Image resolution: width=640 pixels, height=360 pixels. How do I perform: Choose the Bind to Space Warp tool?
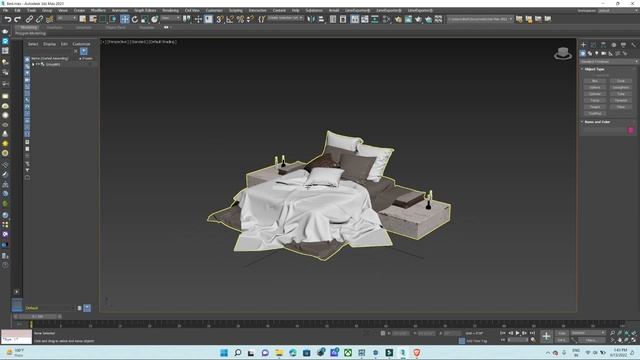(49, 19)
